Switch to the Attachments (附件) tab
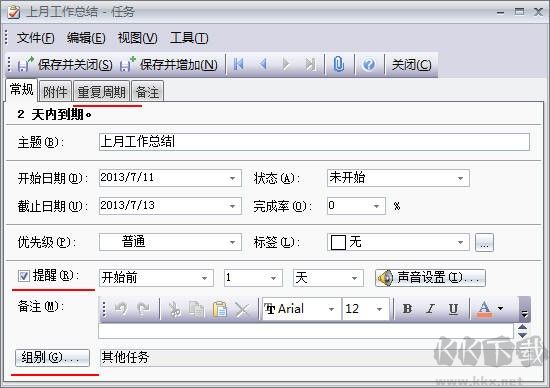This screenshot has width=550, height=388. point(55,92)
